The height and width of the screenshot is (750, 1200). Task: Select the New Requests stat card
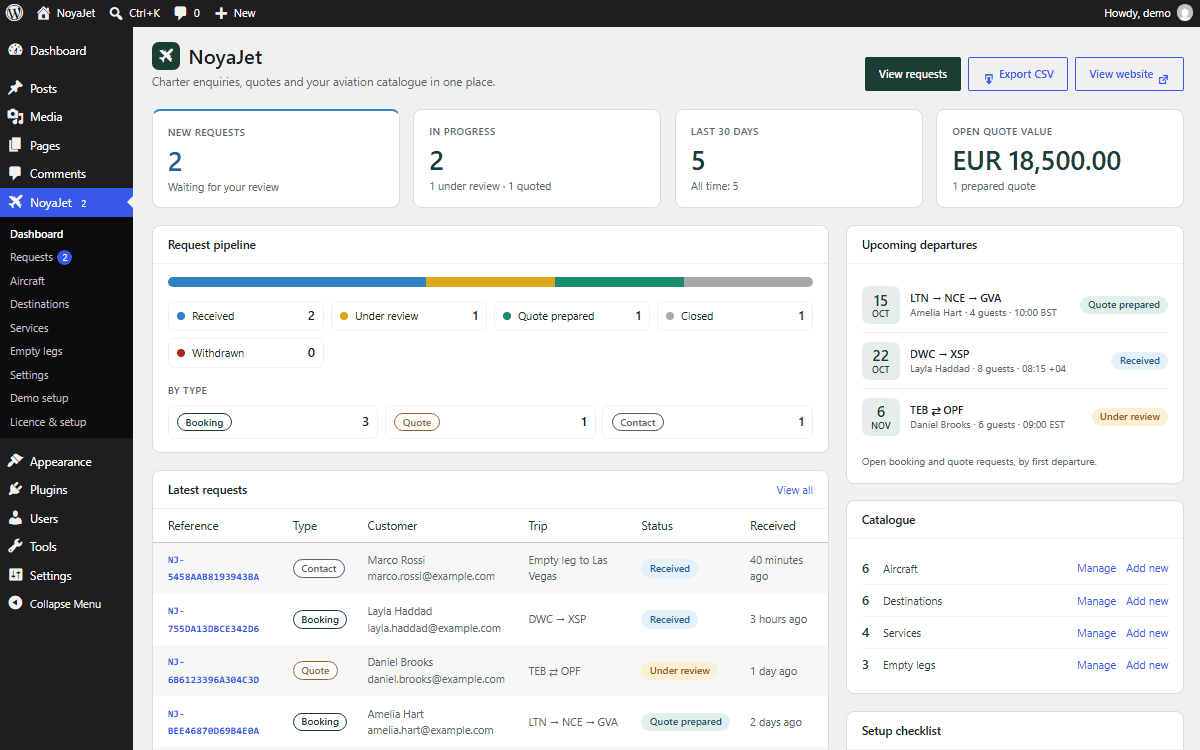click(276, 158)
